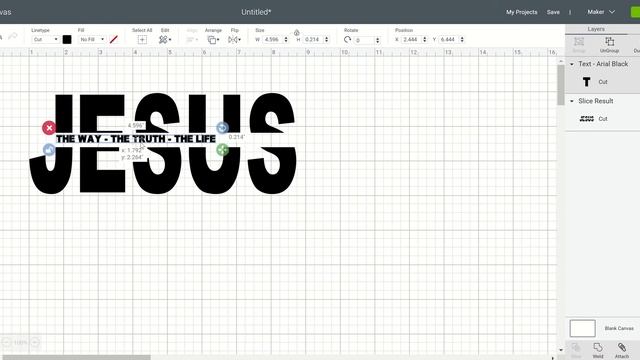Click the Slice tool
The image size is (640, 360).
576,350
